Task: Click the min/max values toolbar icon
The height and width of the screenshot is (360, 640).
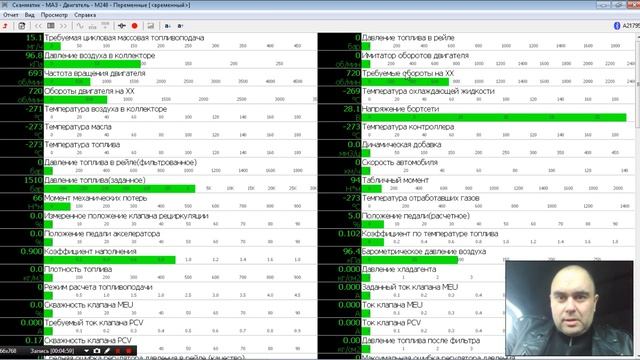Action: coord(93,26)
